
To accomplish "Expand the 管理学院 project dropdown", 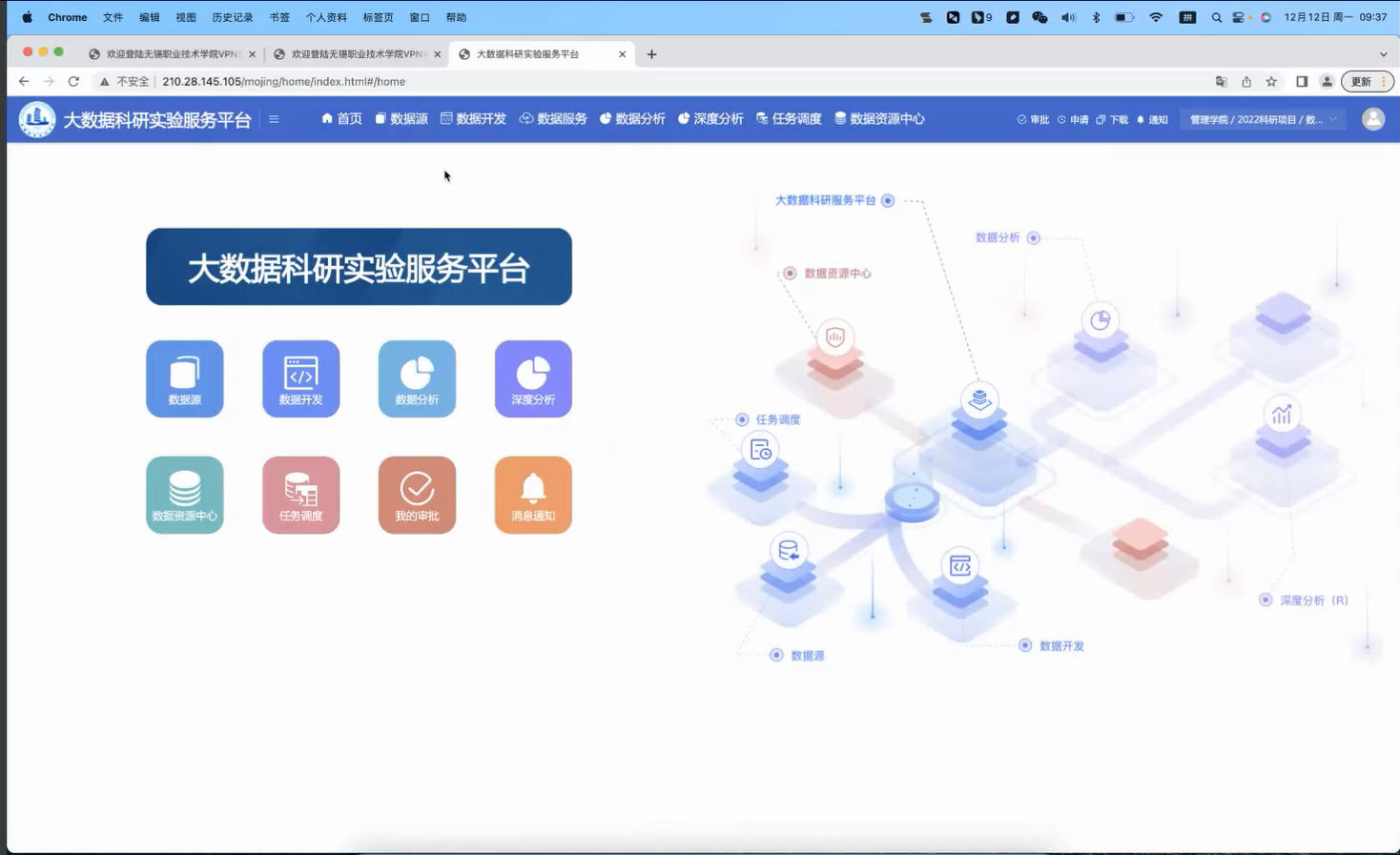I will [x=1262, y=119].
